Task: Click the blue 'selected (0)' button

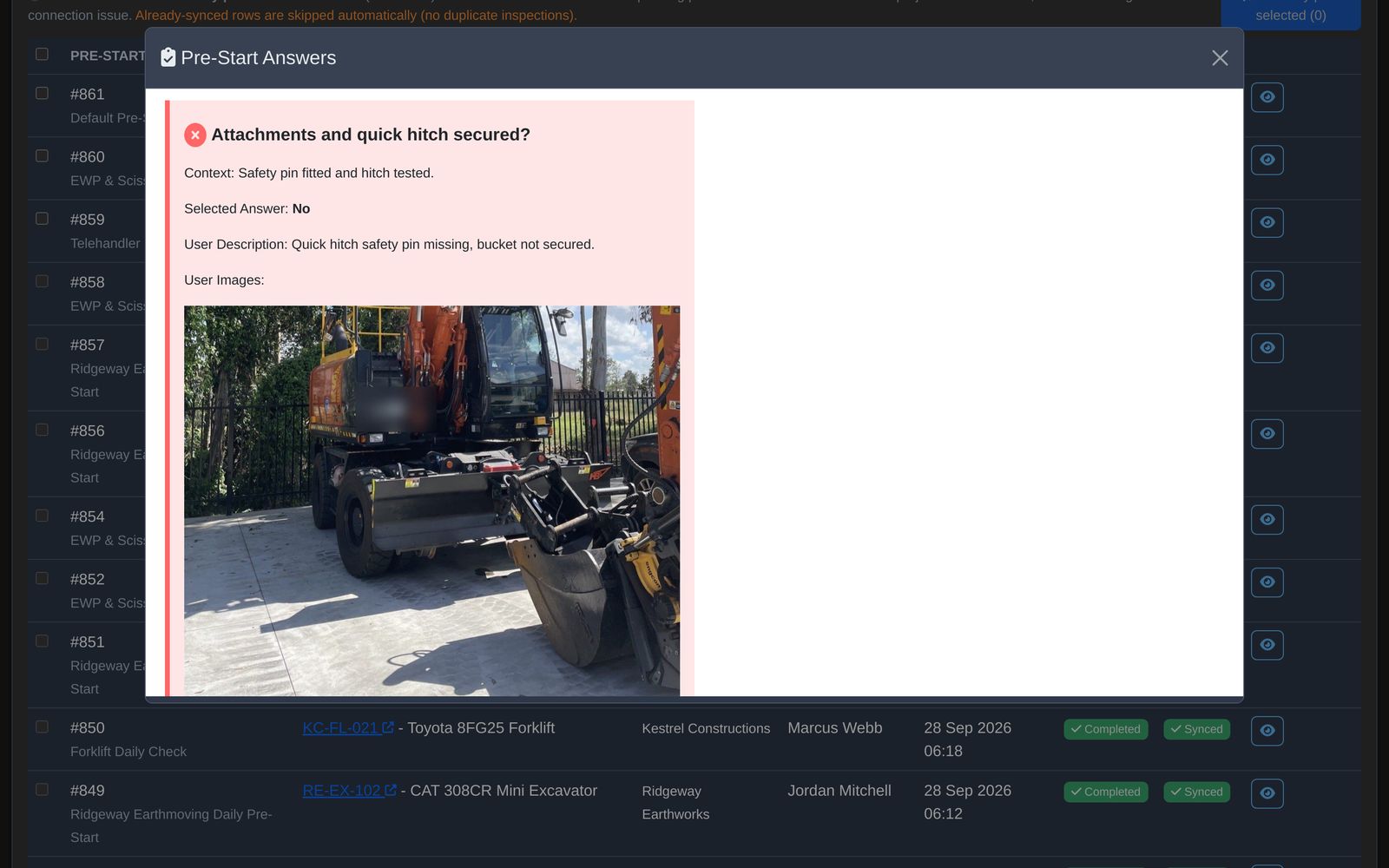Action: coord(1290,15)
